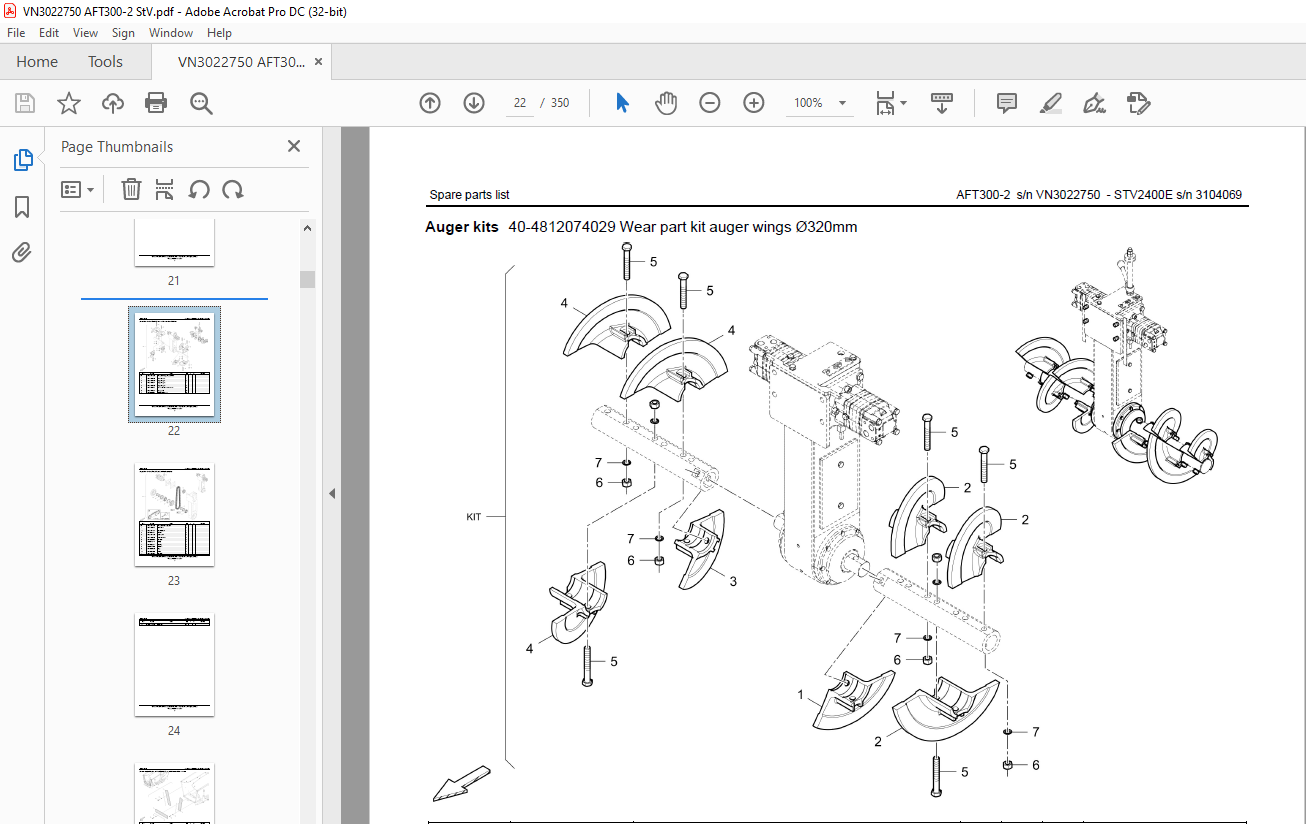Open the Sign document tool

pos(1094,103)
